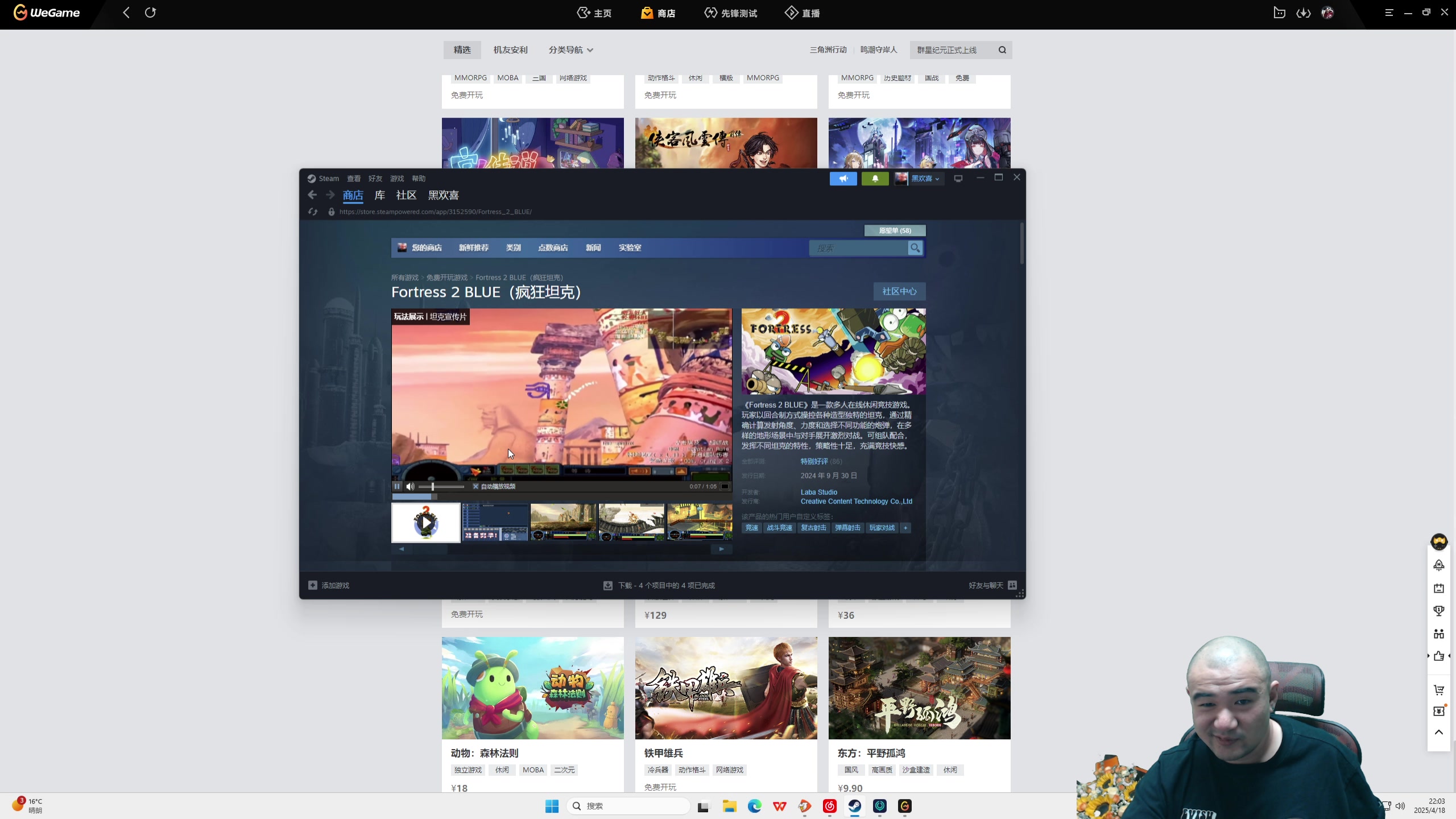Open WeGame download manager icon

click(1304, 13)
